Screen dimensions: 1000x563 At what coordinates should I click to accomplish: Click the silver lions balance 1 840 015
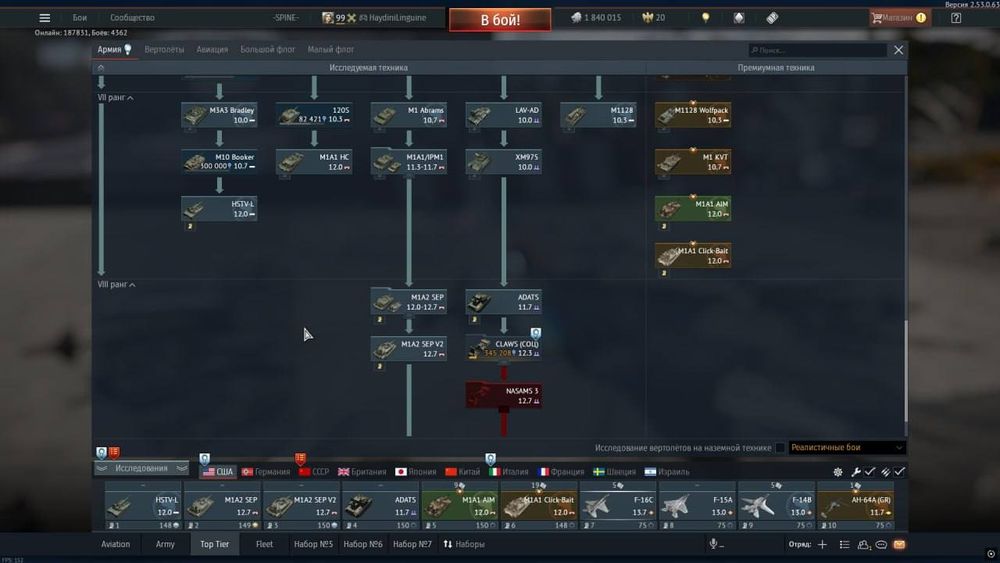596,18
